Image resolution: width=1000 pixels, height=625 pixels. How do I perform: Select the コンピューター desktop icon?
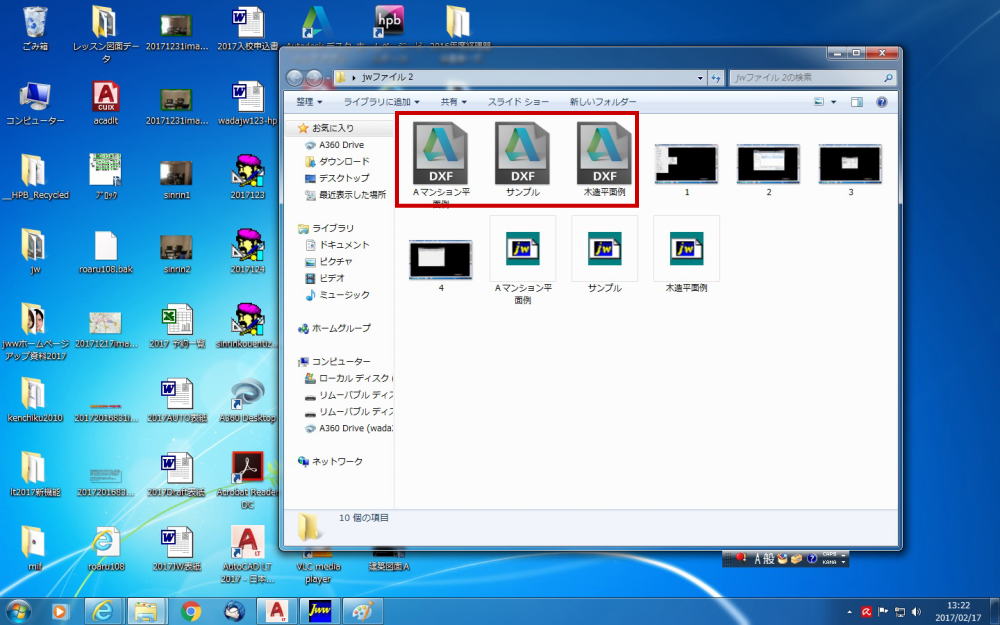tap(35, 103)
